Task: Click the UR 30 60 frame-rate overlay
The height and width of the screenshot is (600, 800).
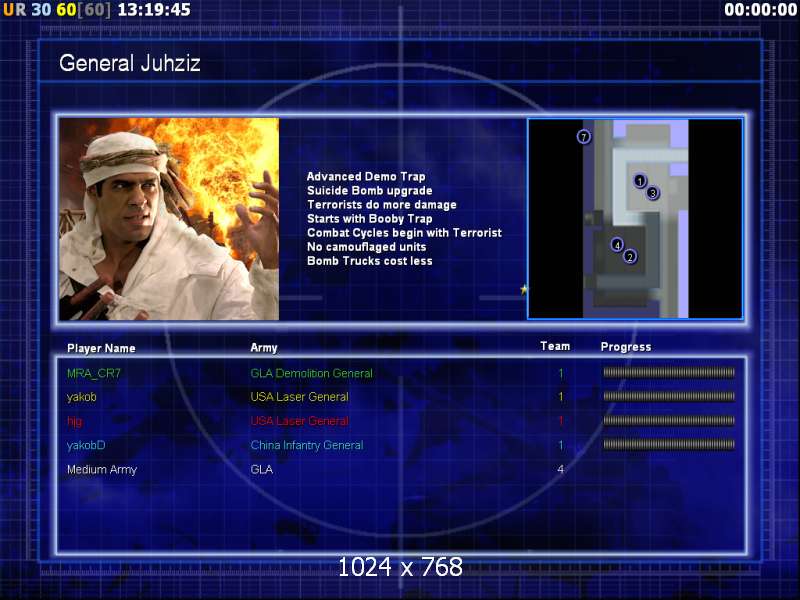Action: (x=57, y=10)
